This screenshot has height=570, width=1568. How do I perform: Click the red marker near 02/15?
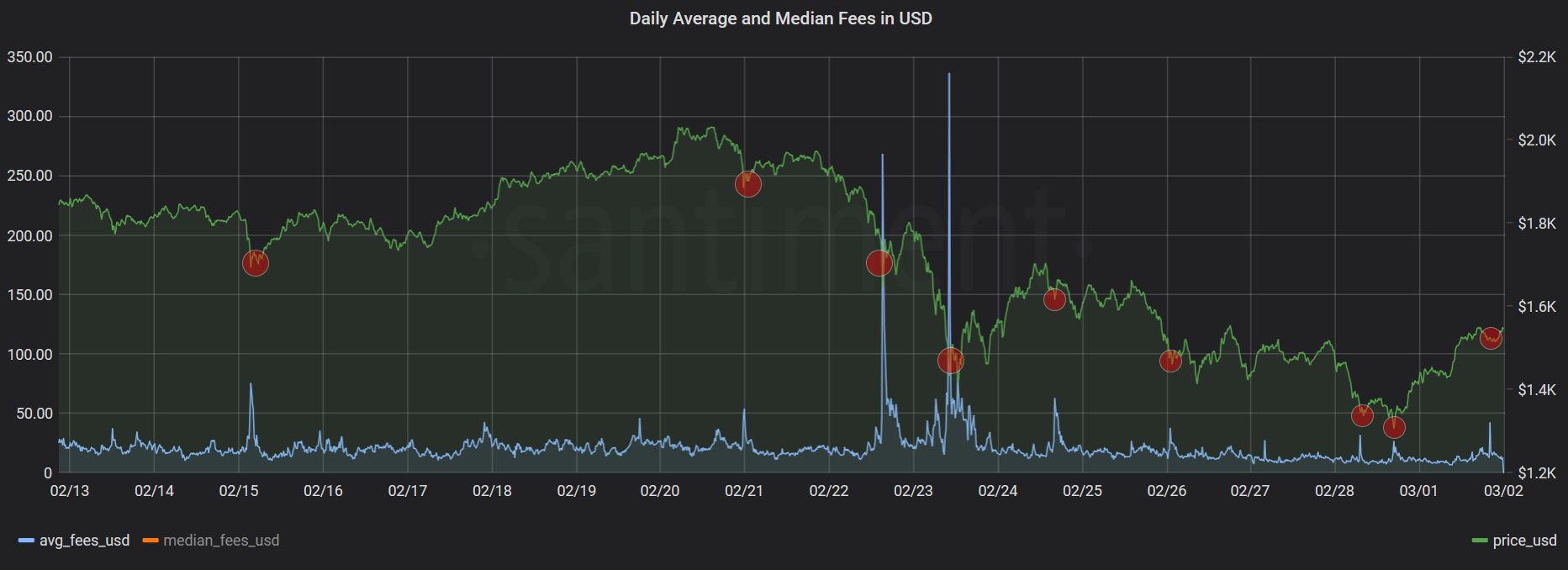tap(256, 263)
